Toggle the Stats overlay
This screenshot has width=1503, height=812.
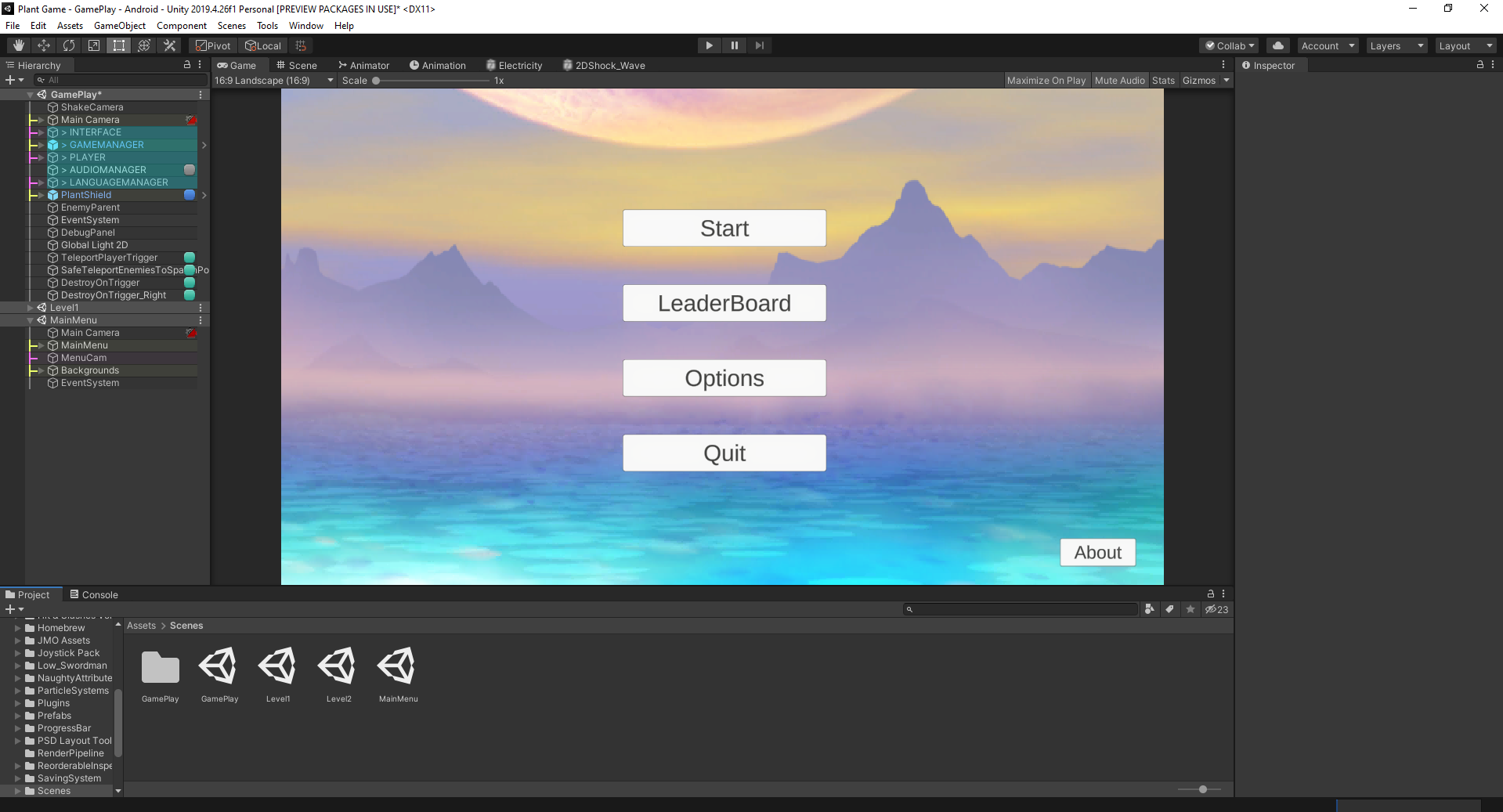[1163, 81]
